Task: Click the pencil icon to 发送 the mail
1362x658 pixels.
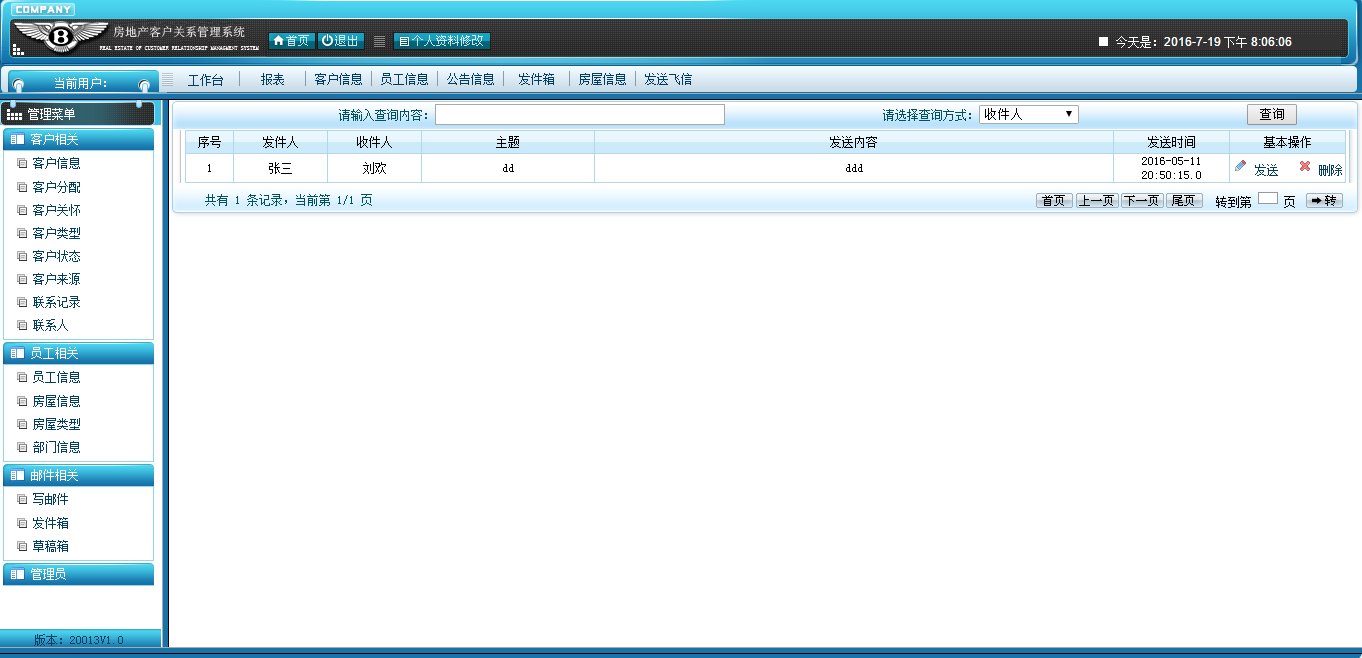Action: pyautogui.click(x=1241, y=166)
